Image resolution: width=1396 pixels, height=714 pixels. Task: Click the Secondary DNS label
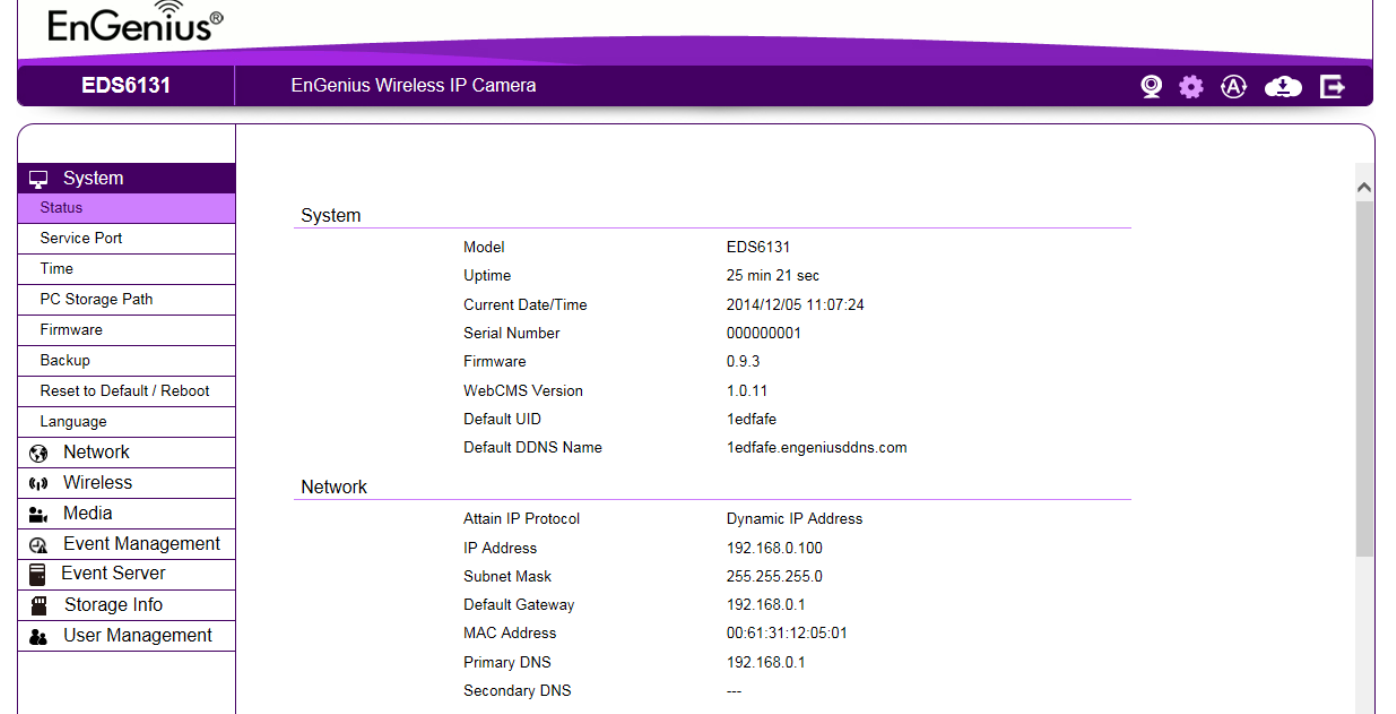(x=517, y=691)
